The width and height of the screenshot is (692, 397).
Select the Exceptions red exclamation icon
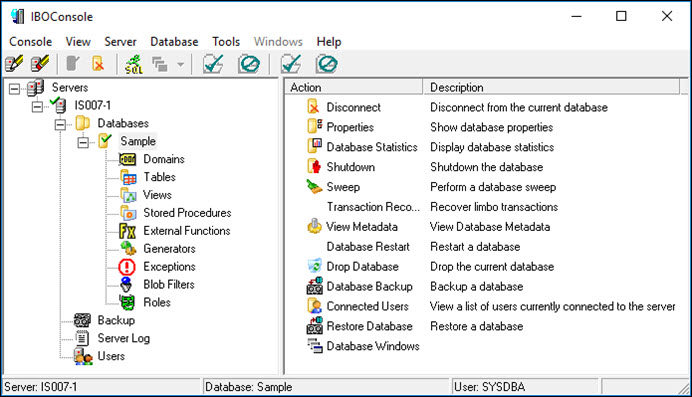tap(127, 267)
